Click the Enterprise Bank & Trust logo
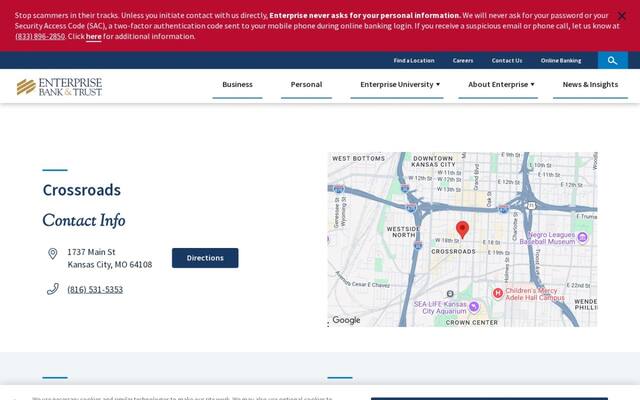This screenshot has width=640, height=400. [x=60, y=87]
